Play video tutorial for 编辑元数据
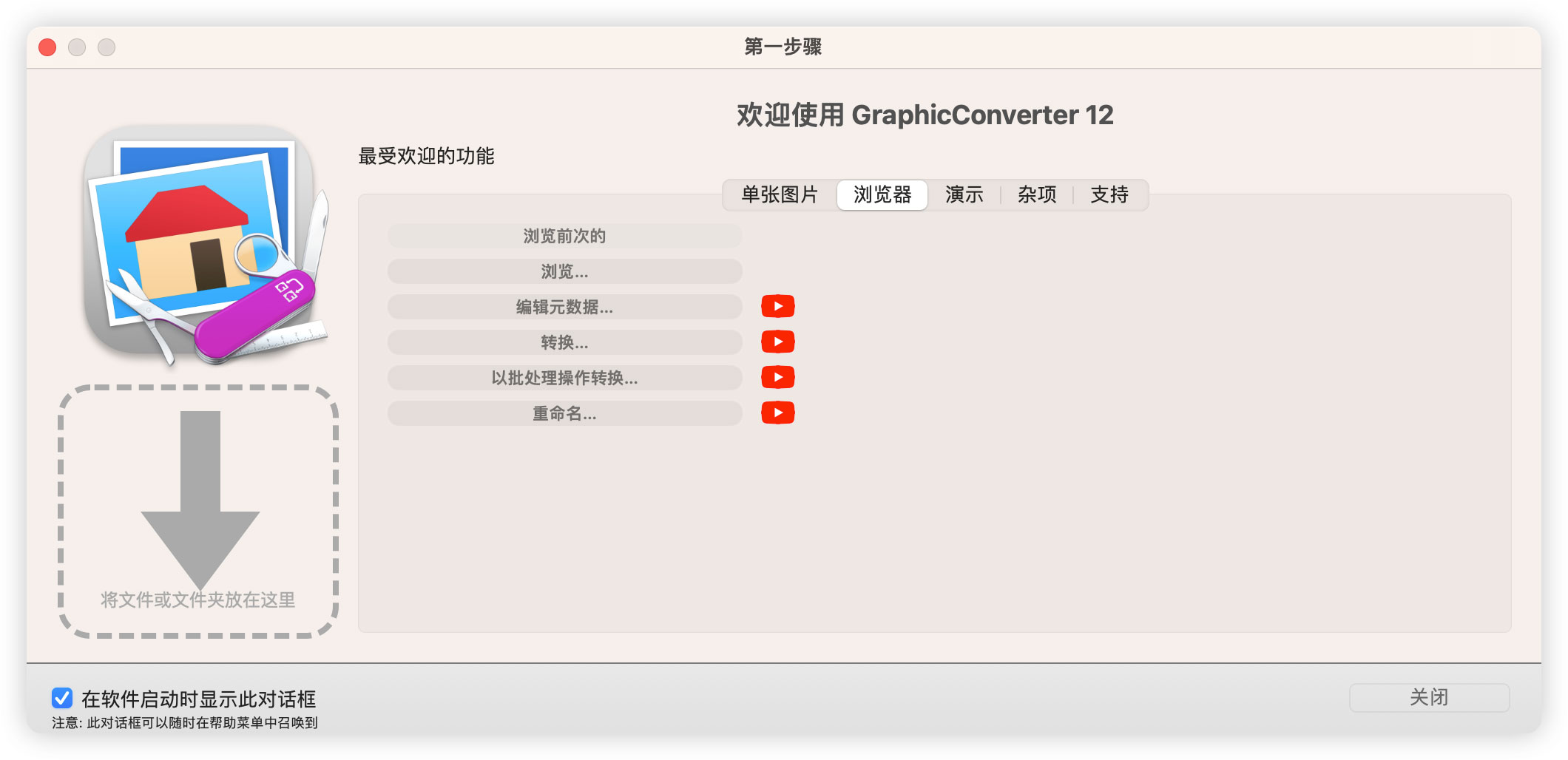Image resolution: width=1568 pixels, height=760 pixels. point(778,306)
